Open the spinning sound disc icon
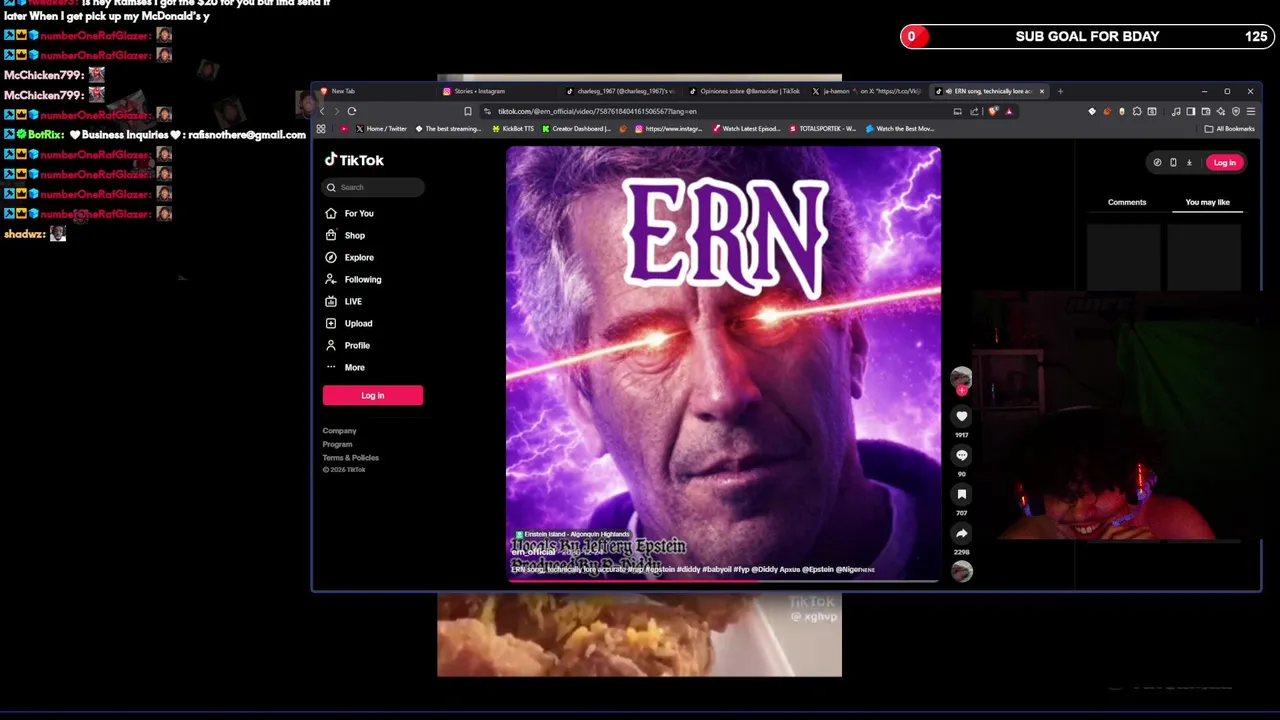The image size is (1280, 720). [961, 571]
